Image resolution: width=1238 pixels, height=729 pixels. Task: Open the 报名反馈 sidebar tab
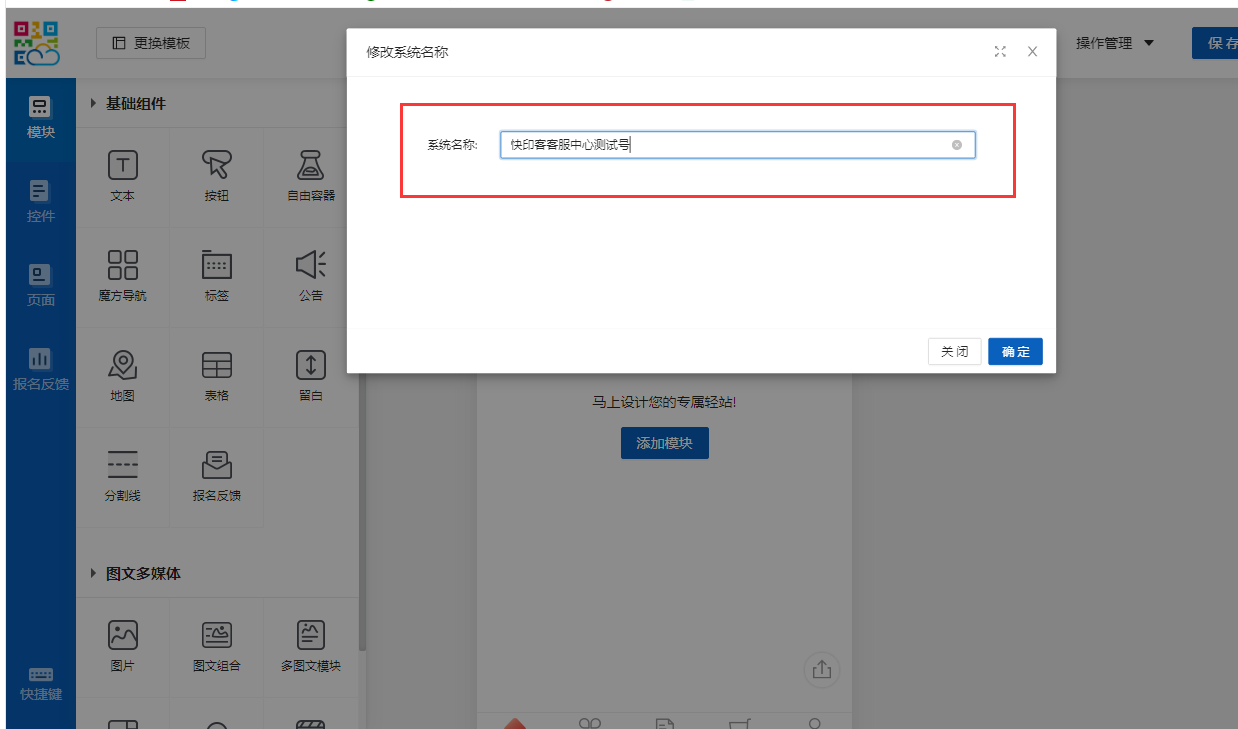point(41,369)
